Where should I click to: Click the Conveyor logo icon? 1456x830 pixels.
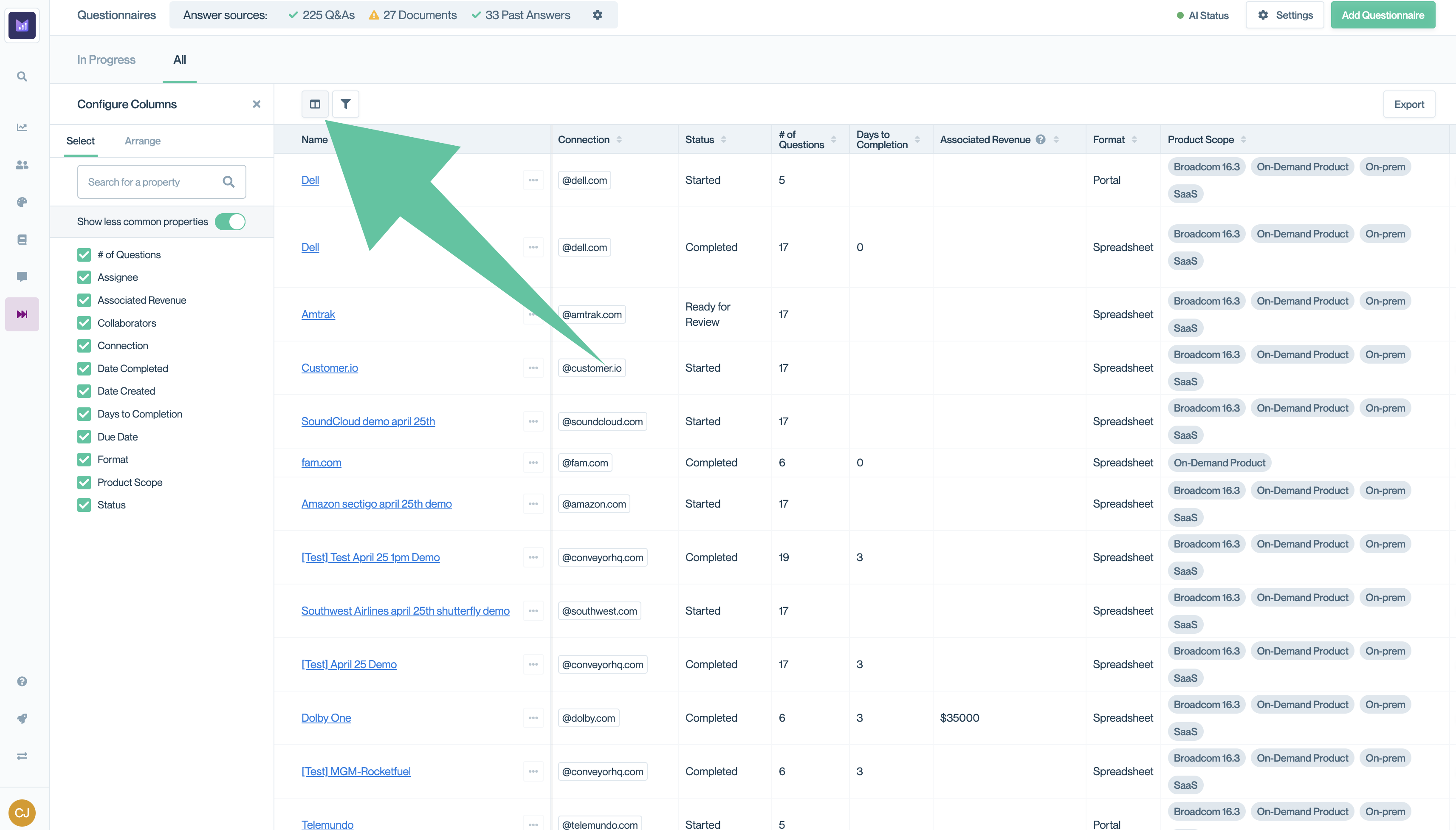22,25
